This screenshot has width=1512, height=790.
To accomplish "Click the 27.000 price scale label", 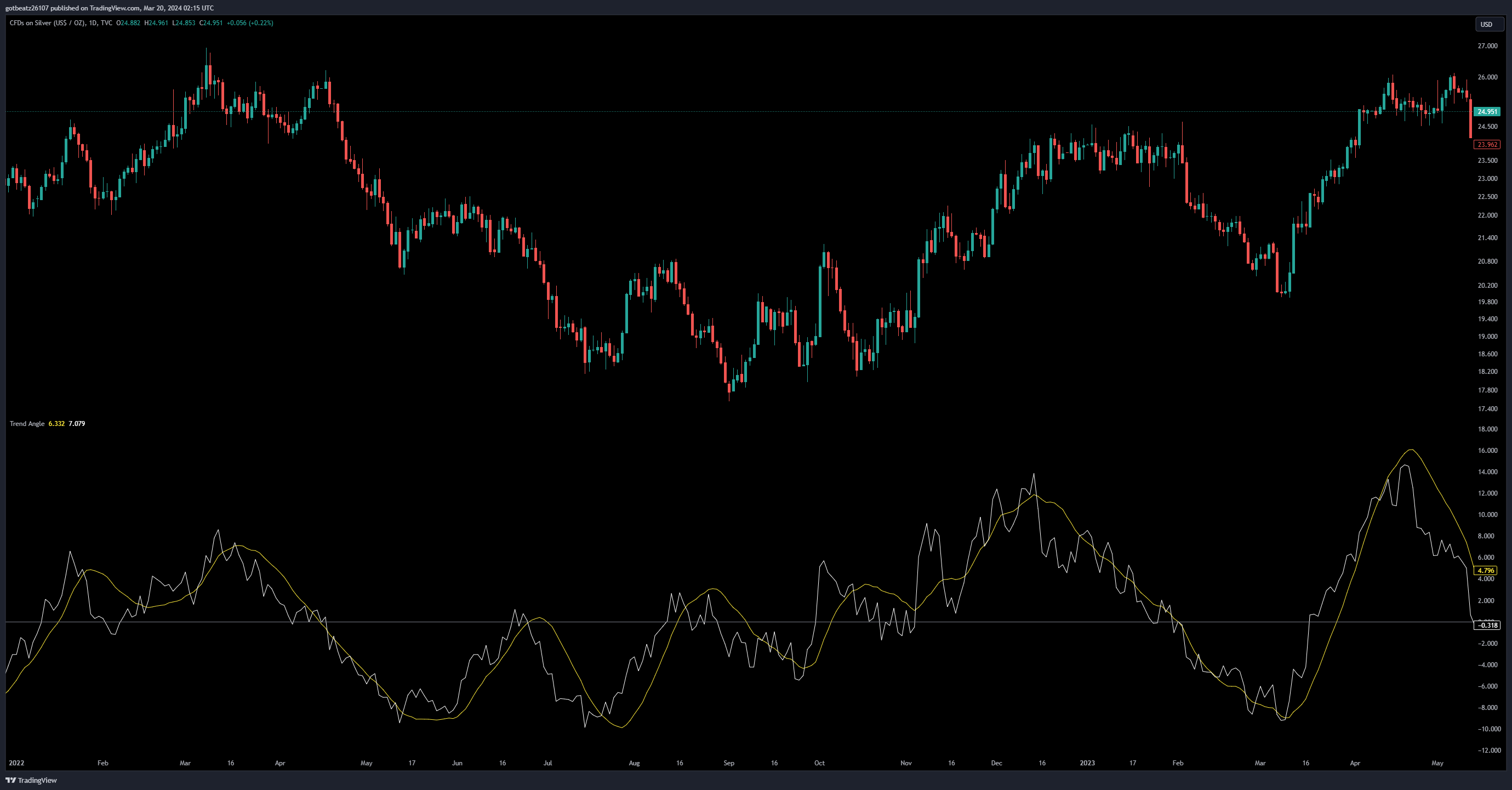I will pos(1487,46).
